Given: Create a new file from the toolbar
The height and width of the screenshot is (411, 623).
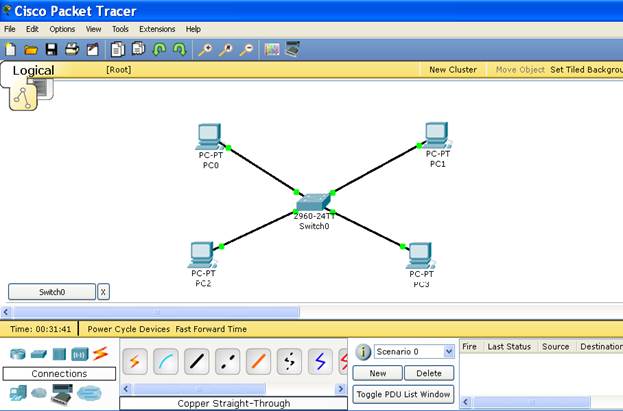Looking at the screenshot, I should [11, 49].
